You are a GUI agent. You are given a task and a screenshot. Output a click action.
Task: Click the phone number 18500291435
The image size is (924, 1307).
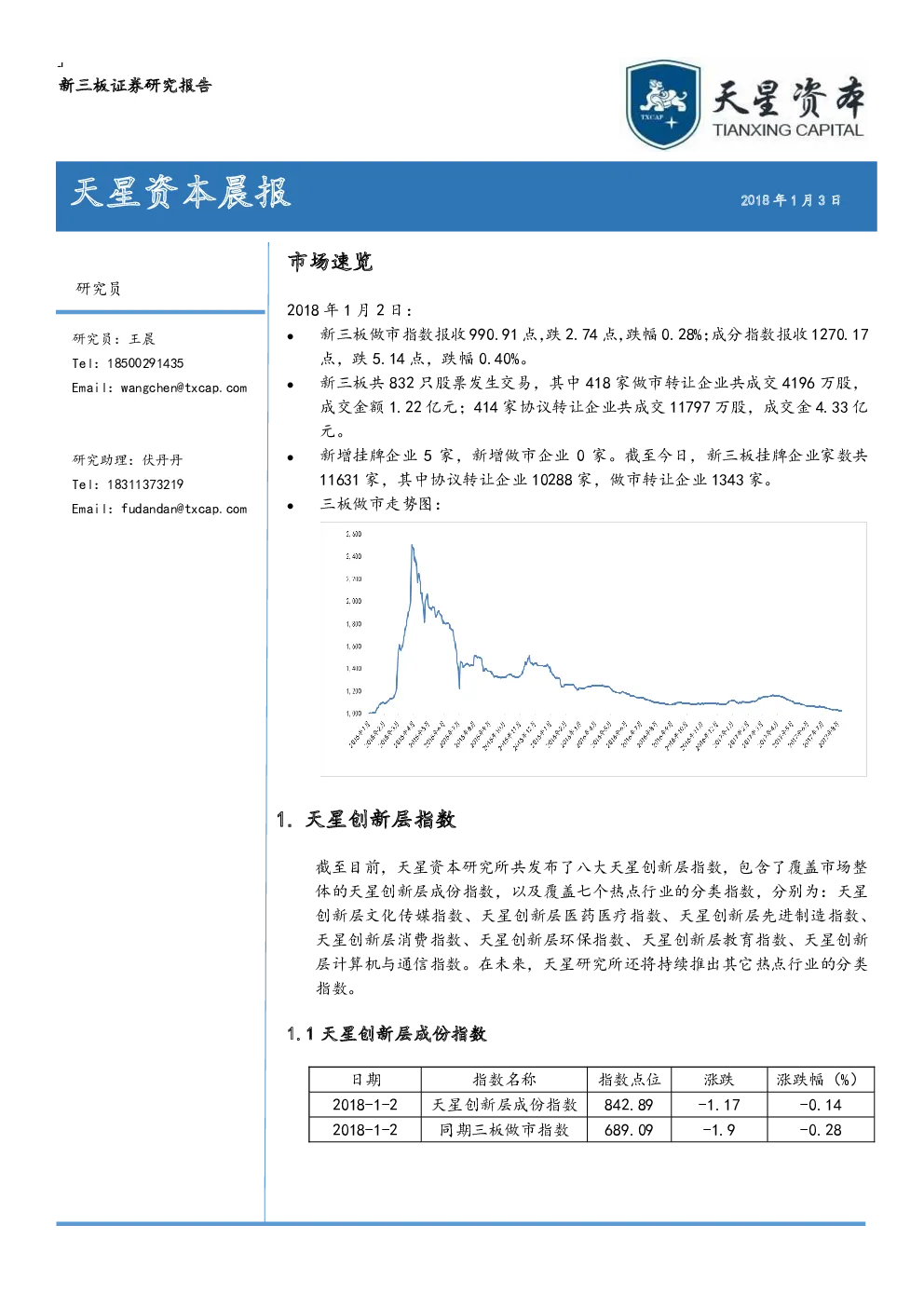(145, 363)
